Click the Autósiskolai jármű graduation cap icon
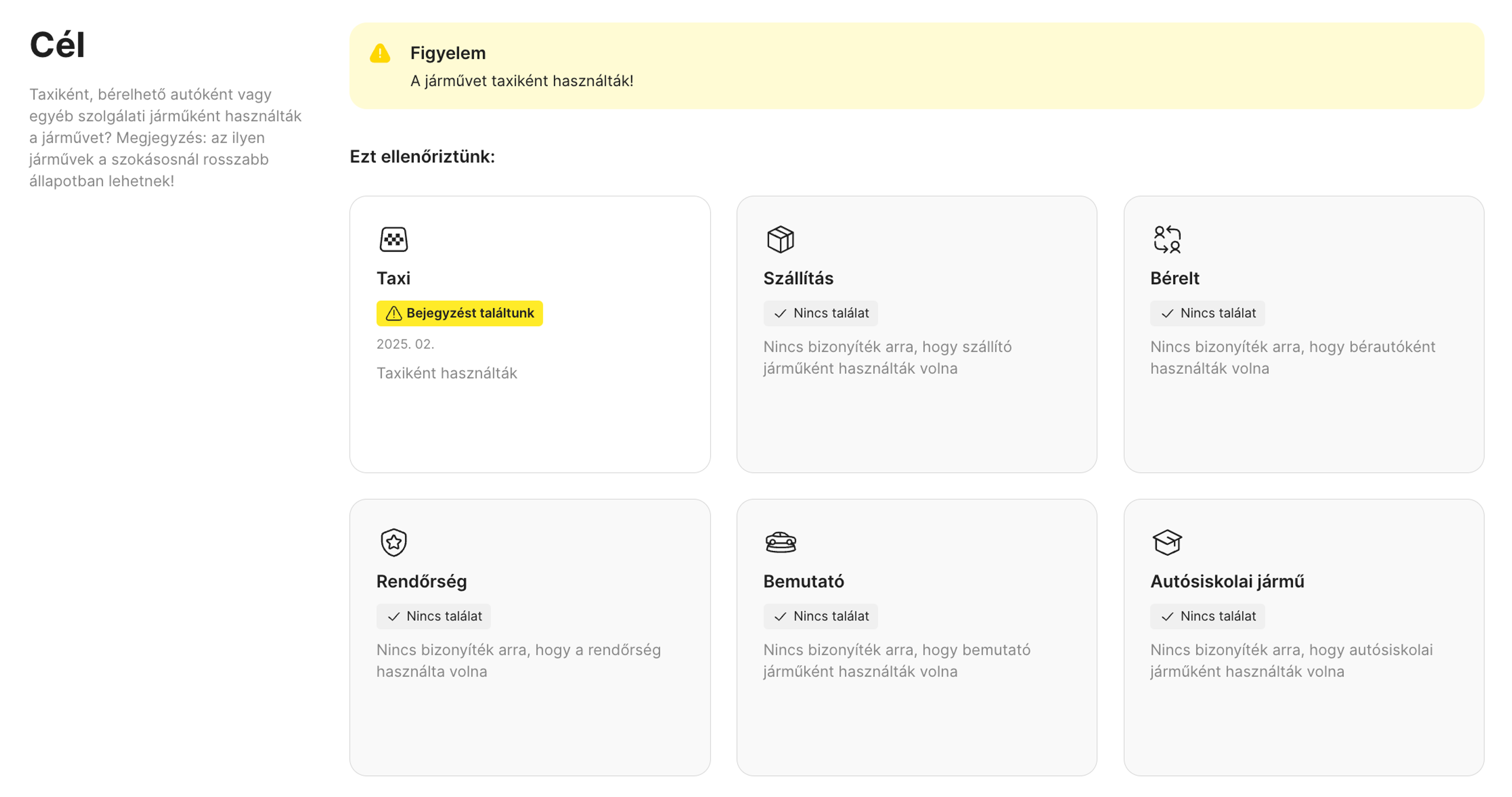This screenshot has height=797, width=1512. click(1167, 542)
